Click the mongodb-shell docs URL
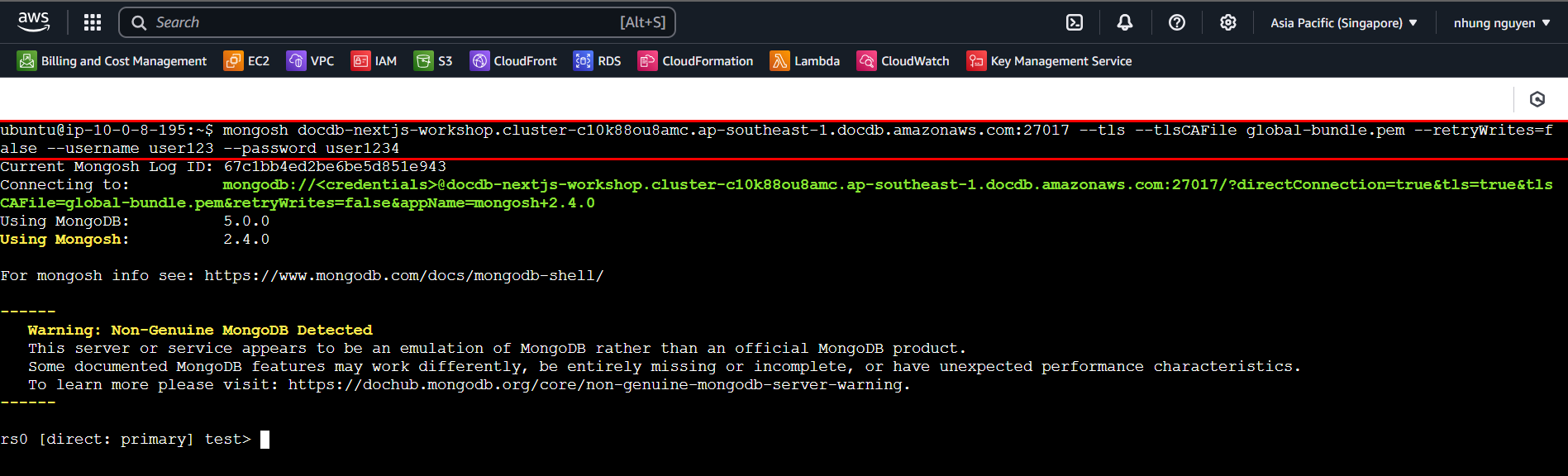The width and height of the screenshot is (1568, 476). click(x=404, y=276)
